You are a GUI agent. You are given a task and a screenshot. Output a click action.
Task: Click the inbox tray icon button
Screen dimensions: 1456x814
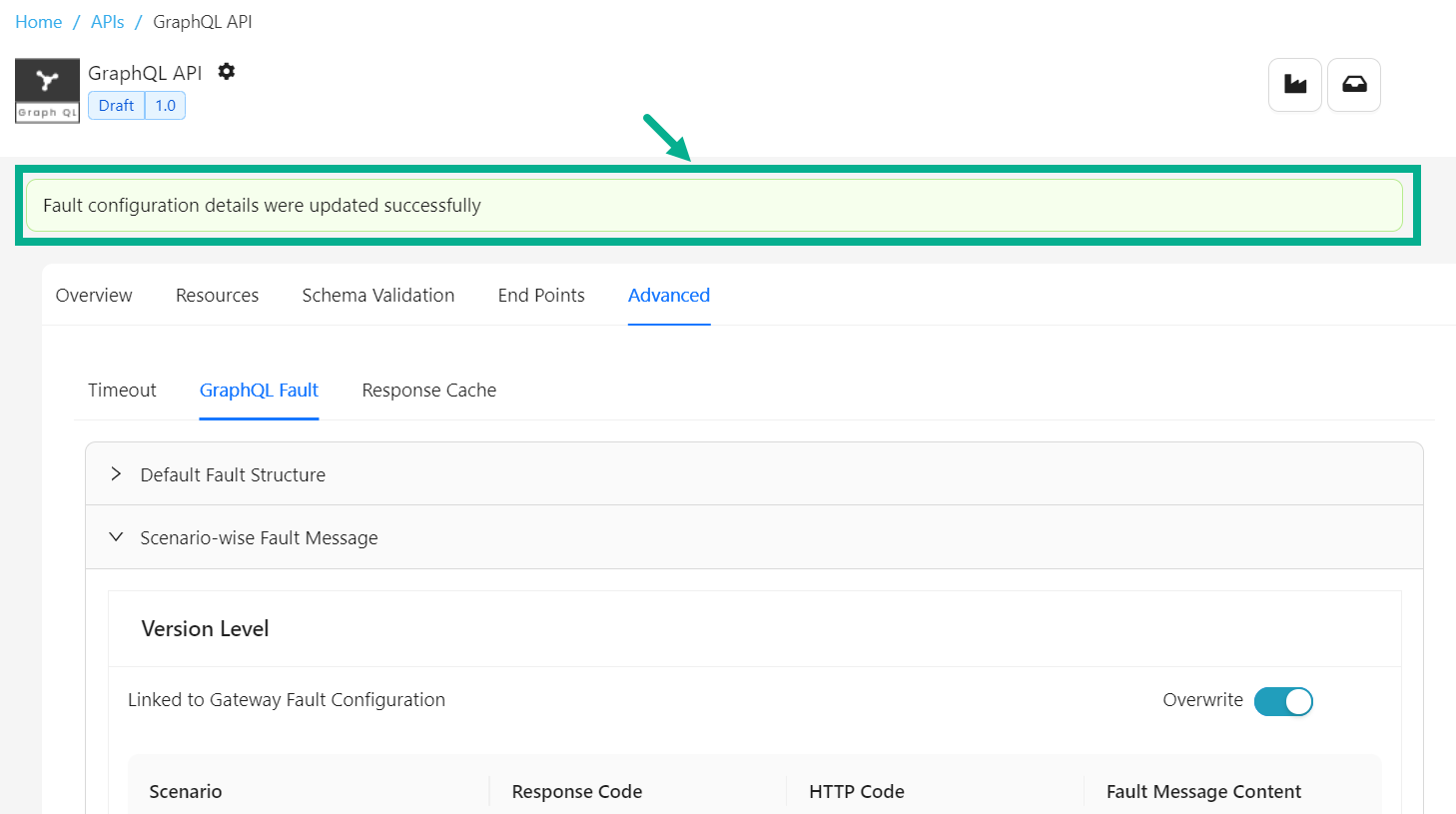pyautogui.click(x=1353, y=85)
